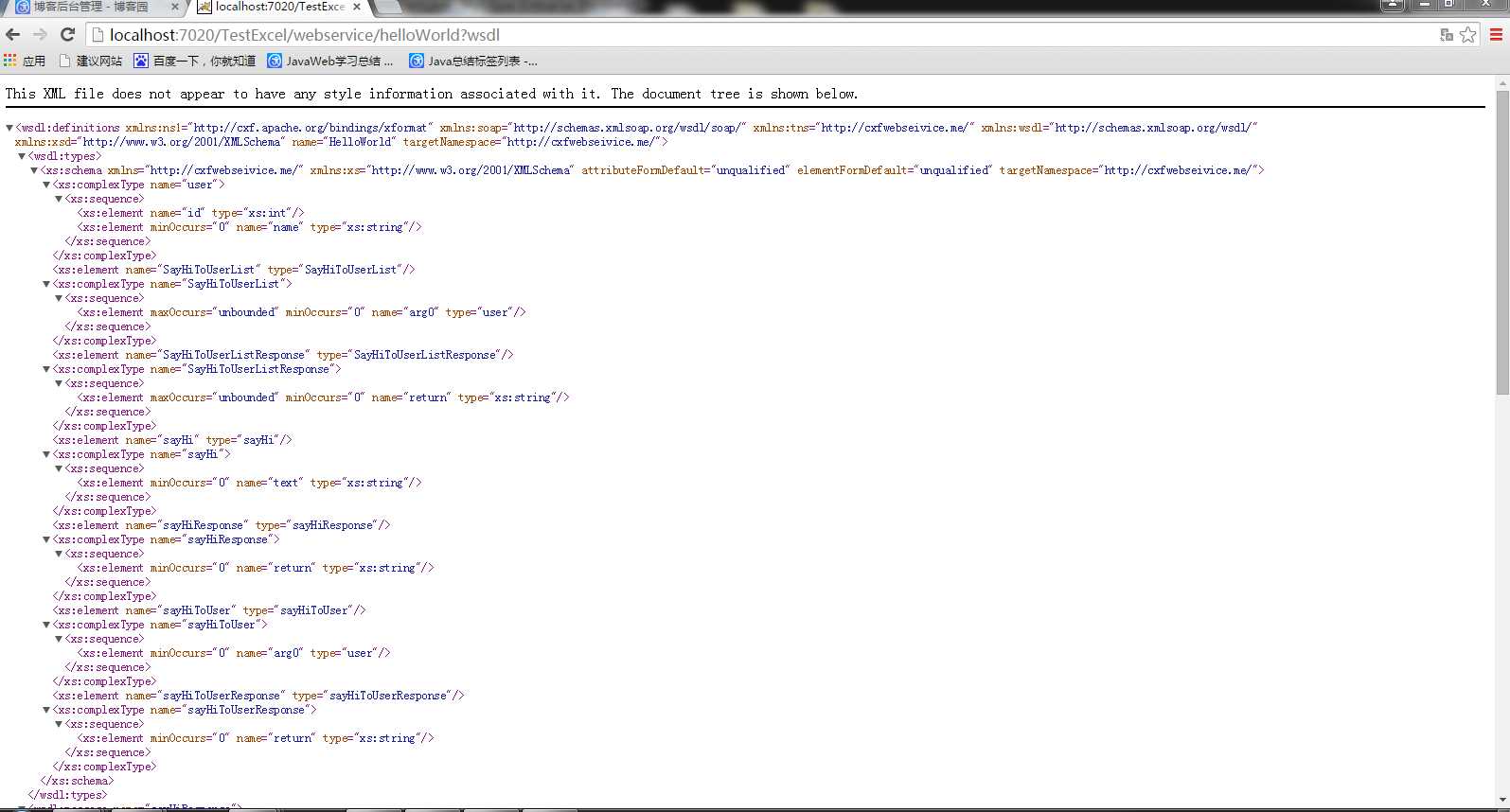The height and width of the screenshot is (812, 1510).
Task: Open the 应用 apps bookmark
Action: 25,61
